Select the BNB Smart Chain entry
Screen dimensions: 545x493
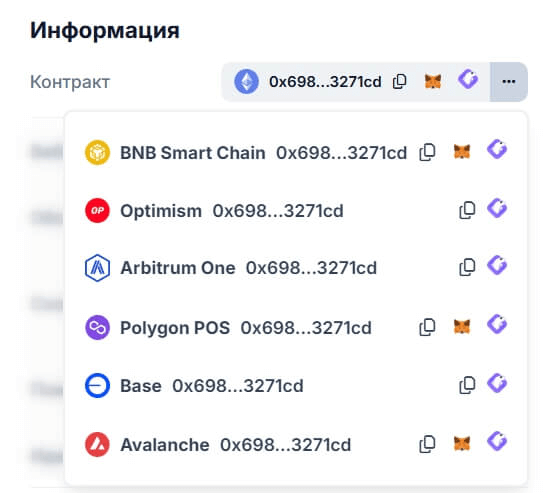pyautogui.click(x=295, y=152)
